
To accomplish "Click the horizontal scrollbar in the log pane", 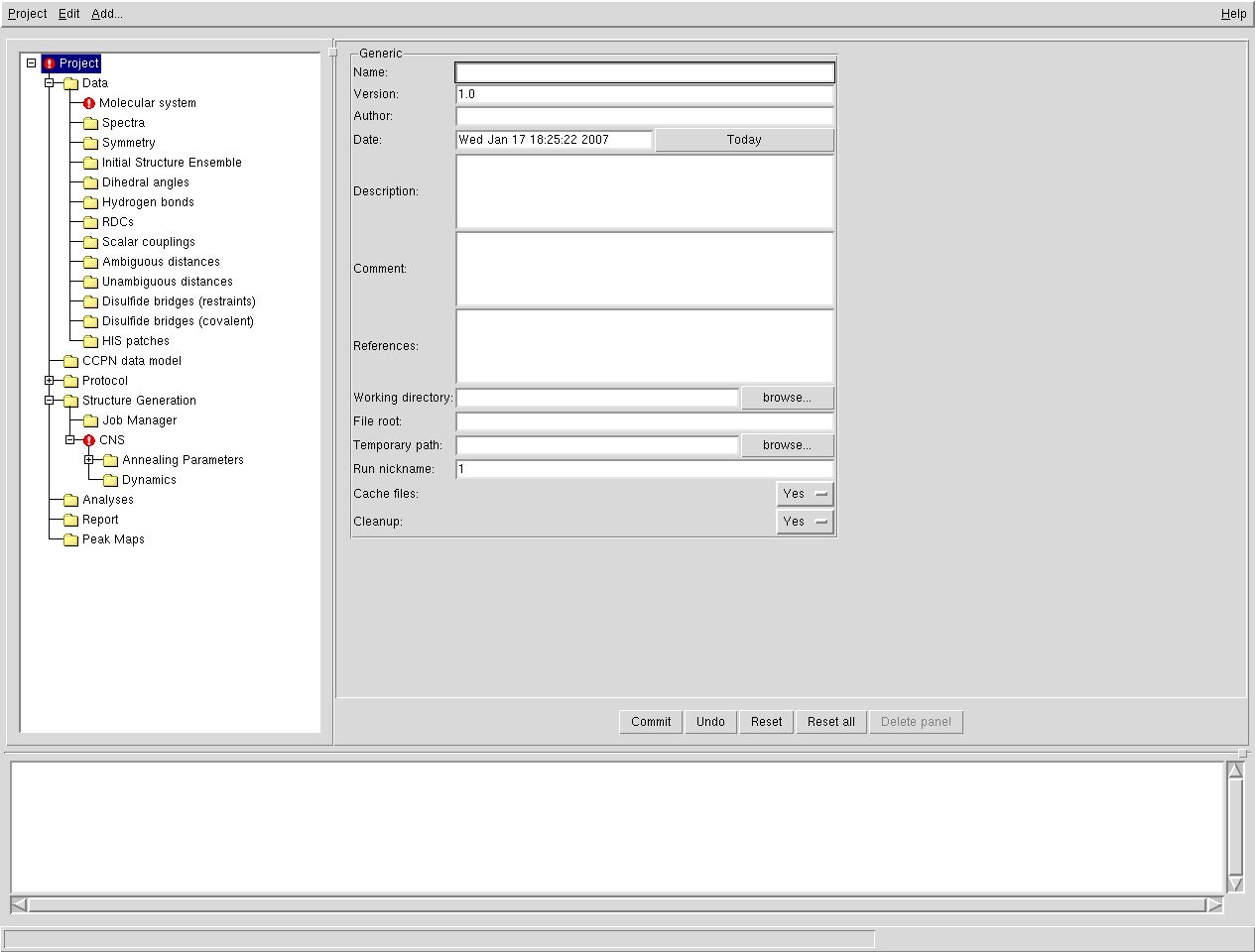I will coord(615,904).
